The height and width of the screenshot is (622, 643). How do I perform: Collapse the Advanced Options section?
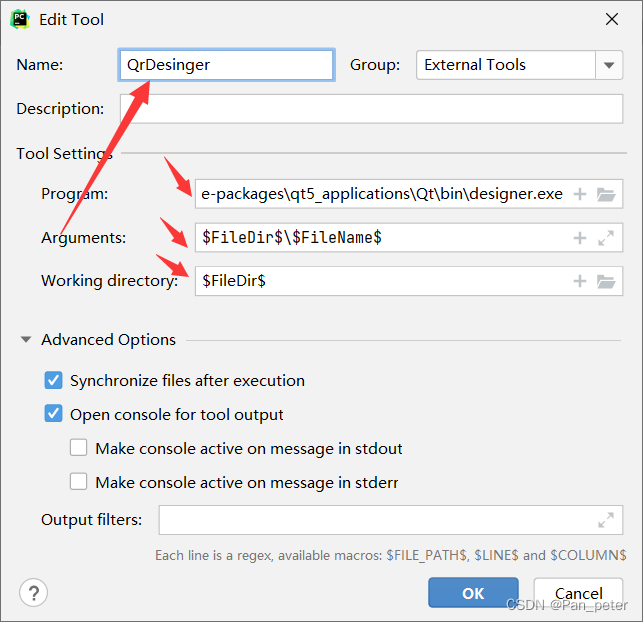click(x=26, y=339)
